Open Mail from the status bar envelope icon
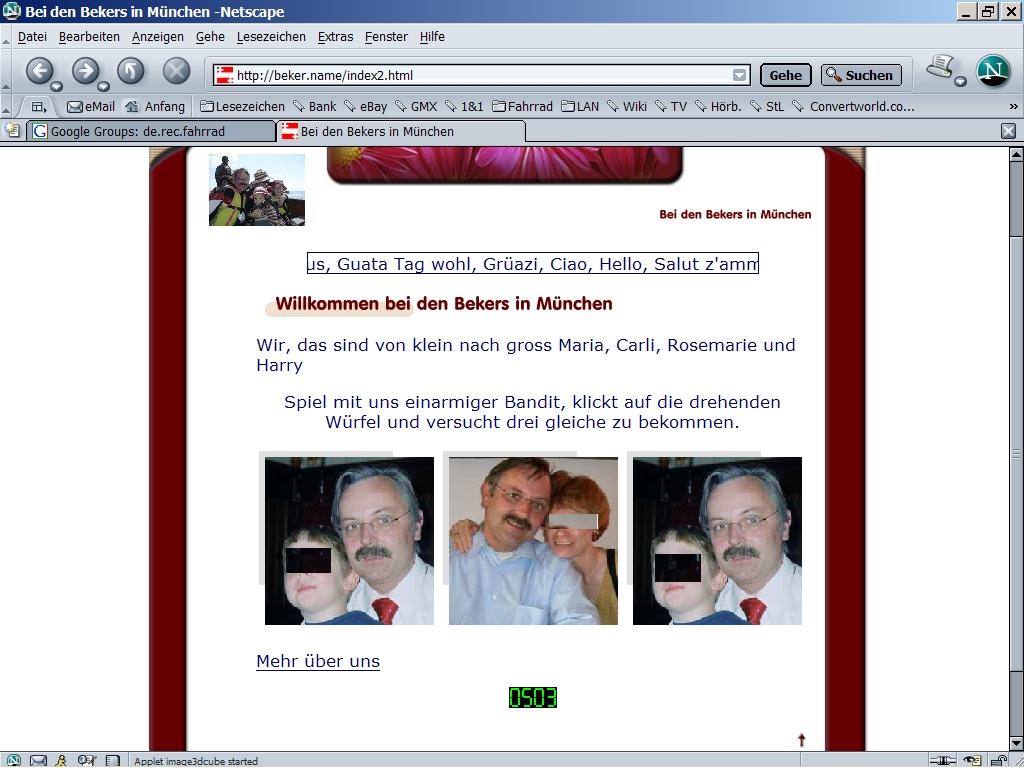Screen dimensions: 1024x768 [x=38, y=761]
